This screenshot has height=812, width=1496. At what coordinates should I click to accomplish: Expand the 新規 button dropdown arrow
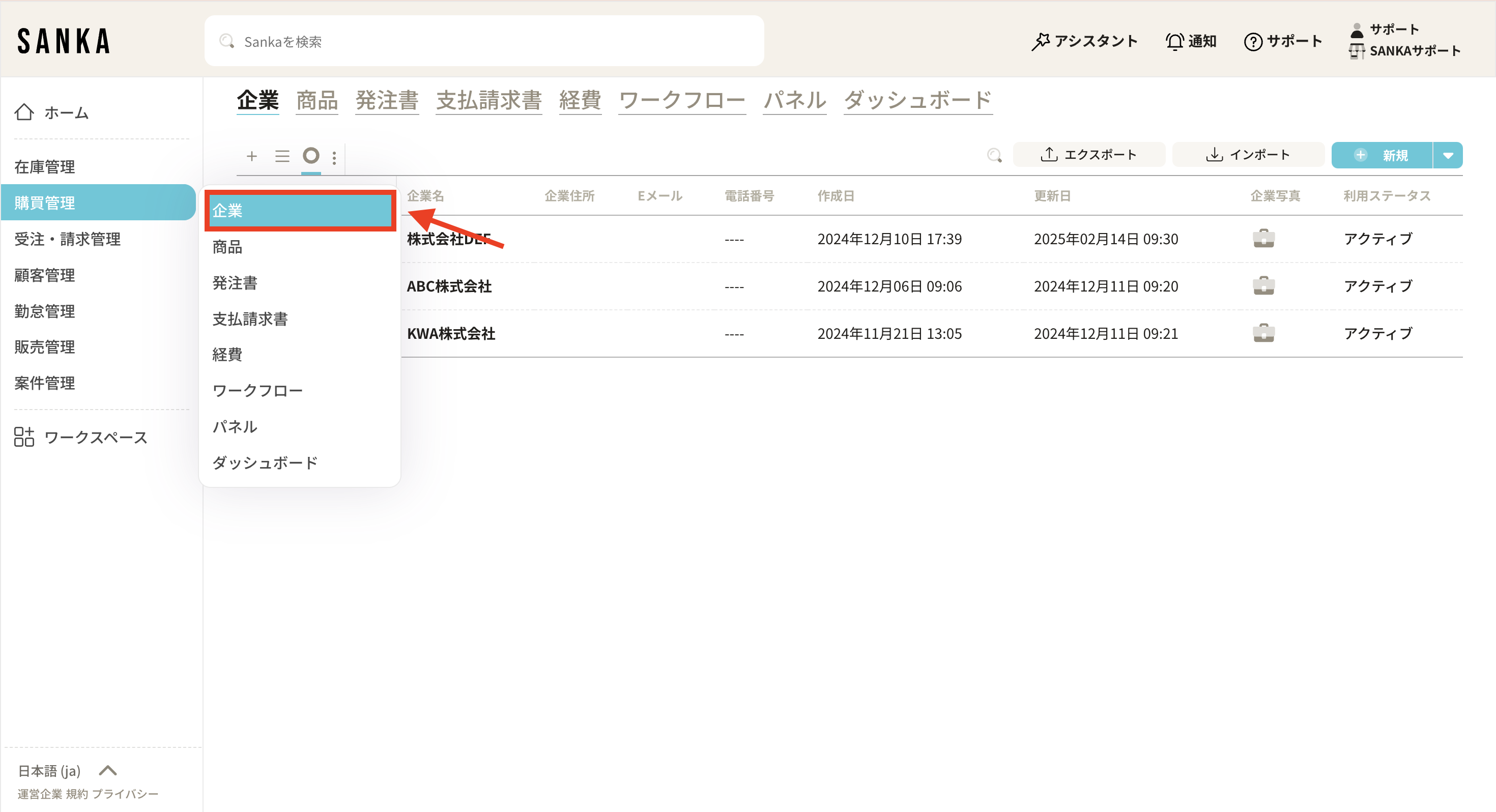tap(1448, 155)
